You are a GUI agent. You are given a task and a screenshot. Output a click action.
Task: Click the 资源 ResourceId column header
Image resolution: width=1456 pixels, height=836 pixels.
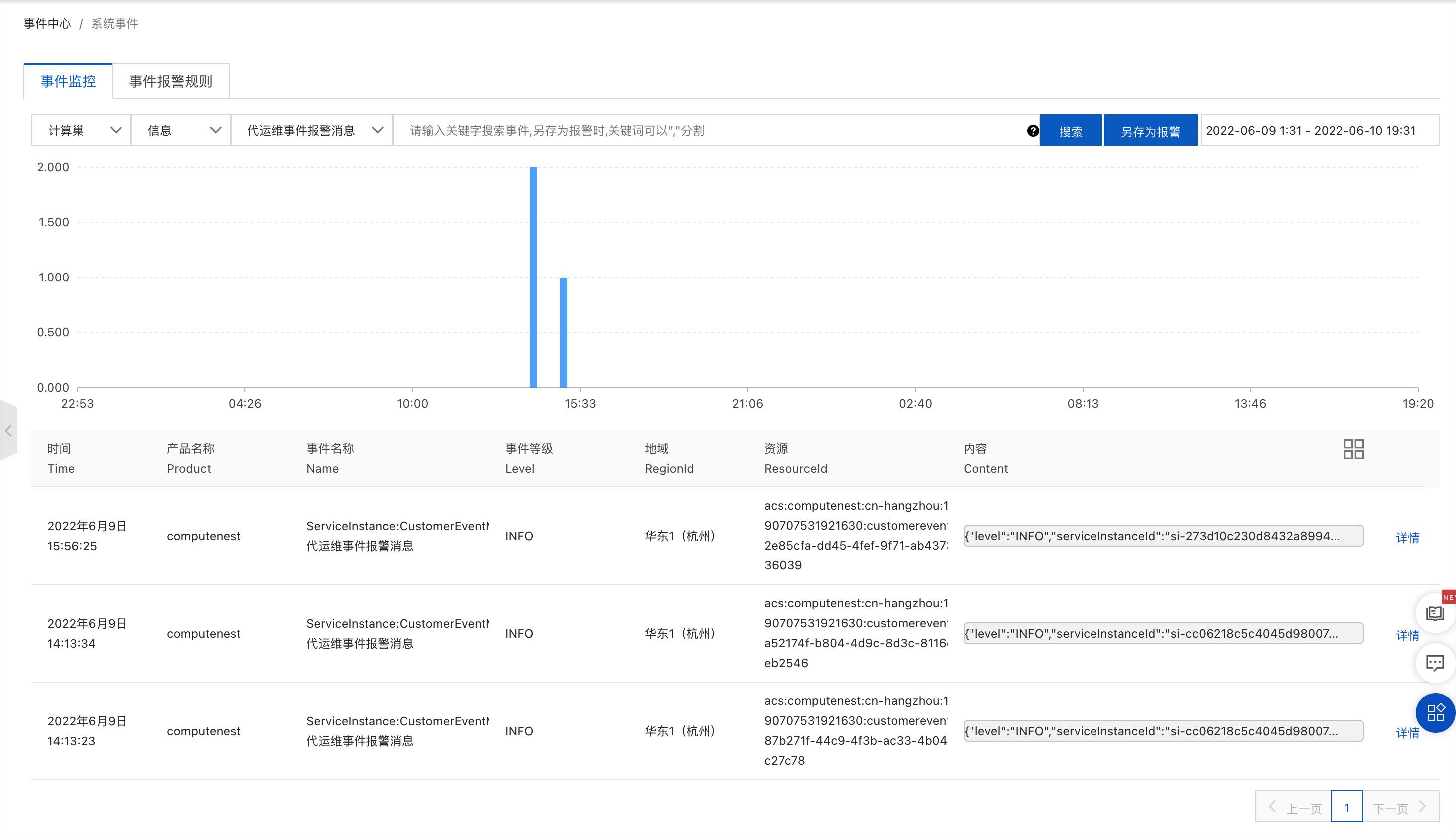[795, 458]
